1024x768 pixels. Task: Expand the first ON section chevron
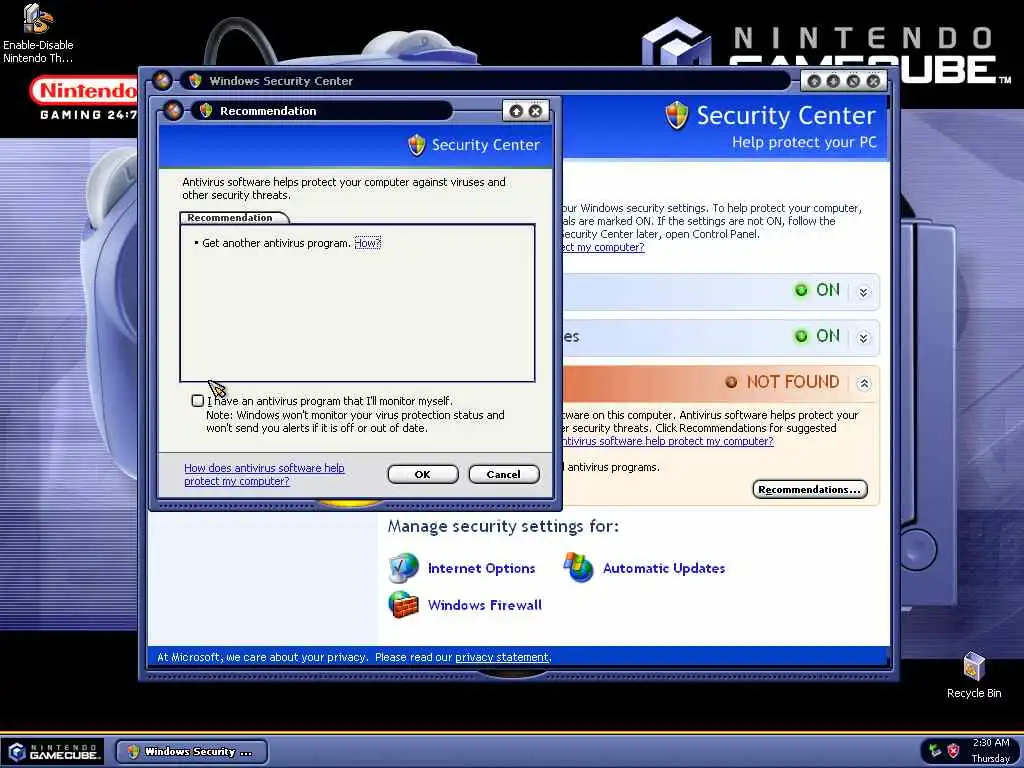[863, 291]
